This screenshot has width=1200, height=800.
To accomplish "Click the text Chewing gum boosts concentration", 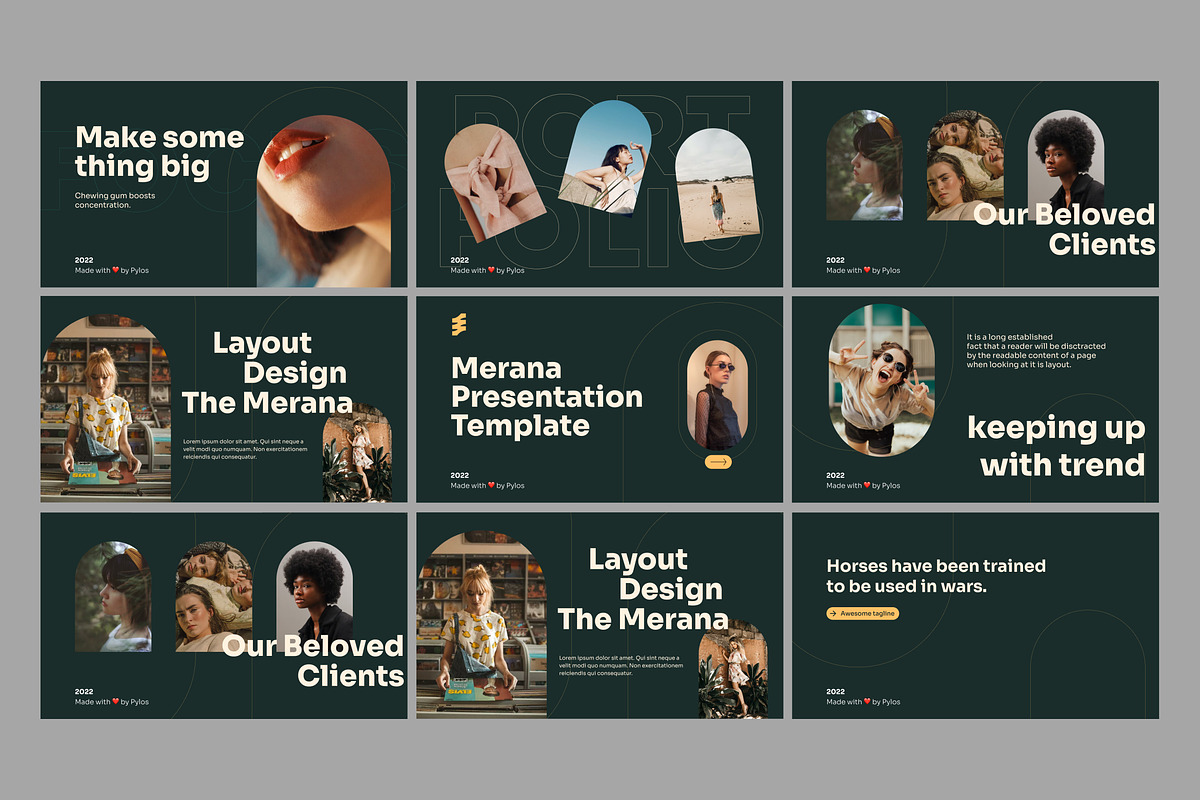I will (x=115, y=200).
